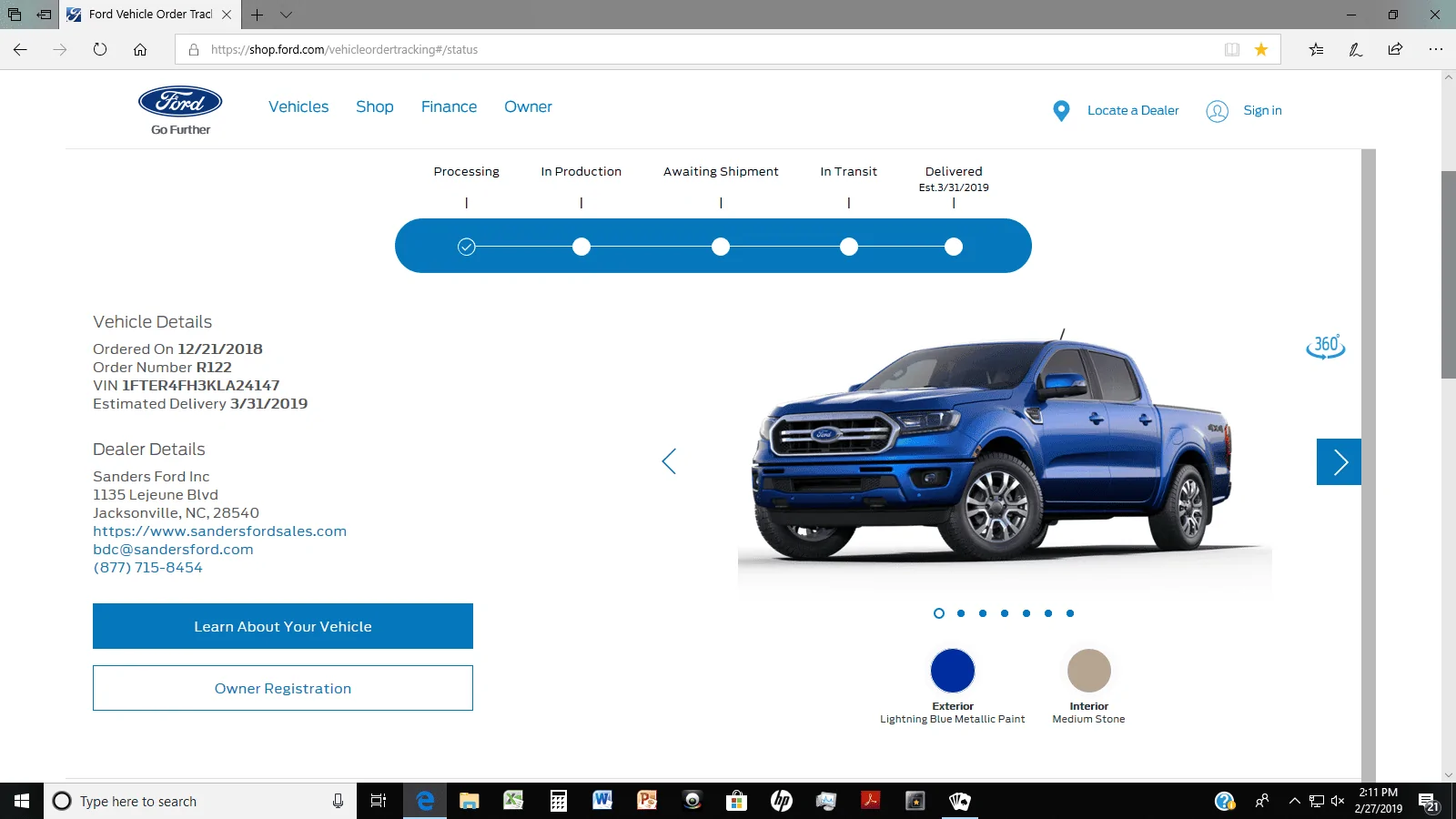Click the Share page icon
This screenshot has width=1456, height=819.
(1395, 49)
